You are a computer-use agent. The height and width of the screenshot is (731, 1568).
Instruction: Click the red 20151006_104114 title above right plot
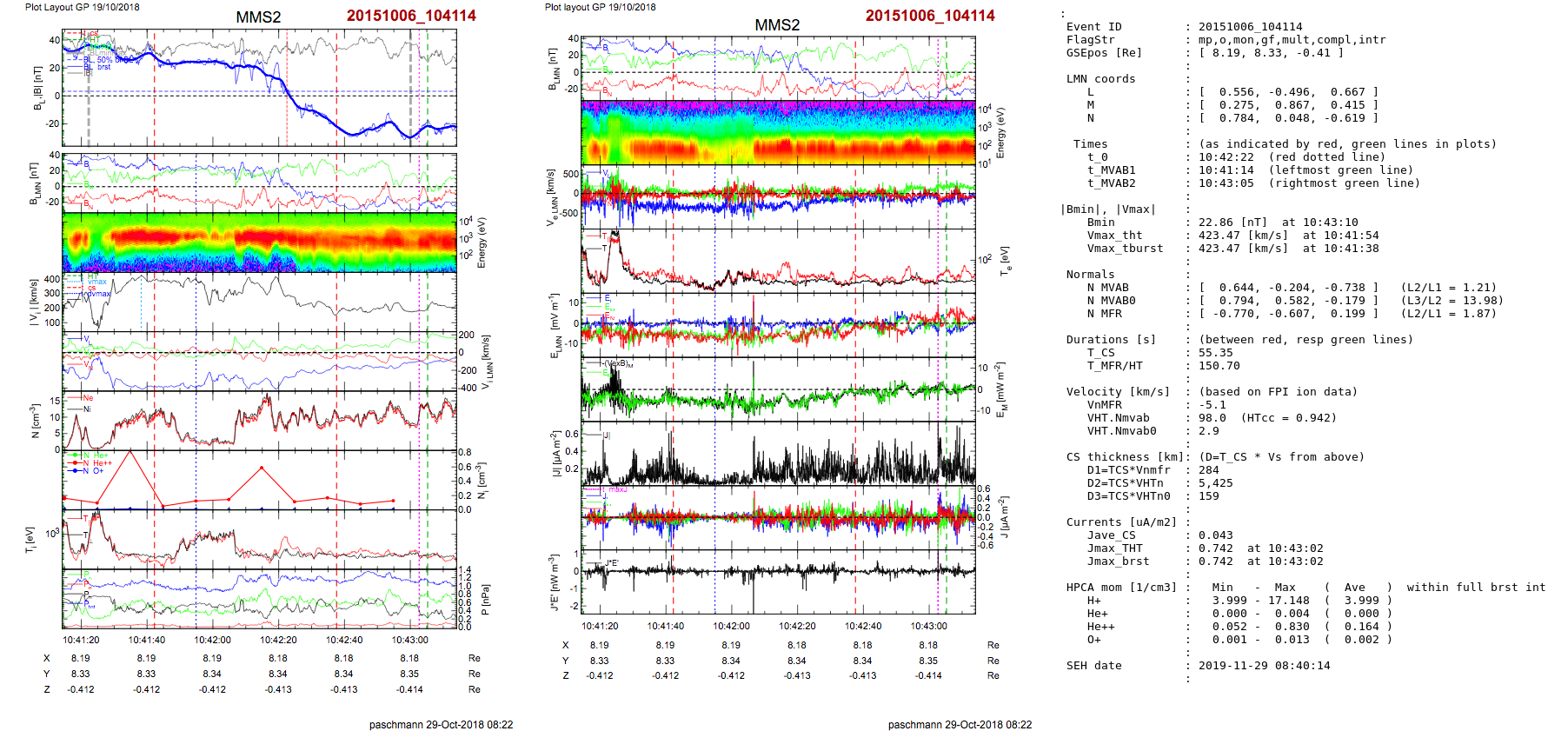click(929, 16)
